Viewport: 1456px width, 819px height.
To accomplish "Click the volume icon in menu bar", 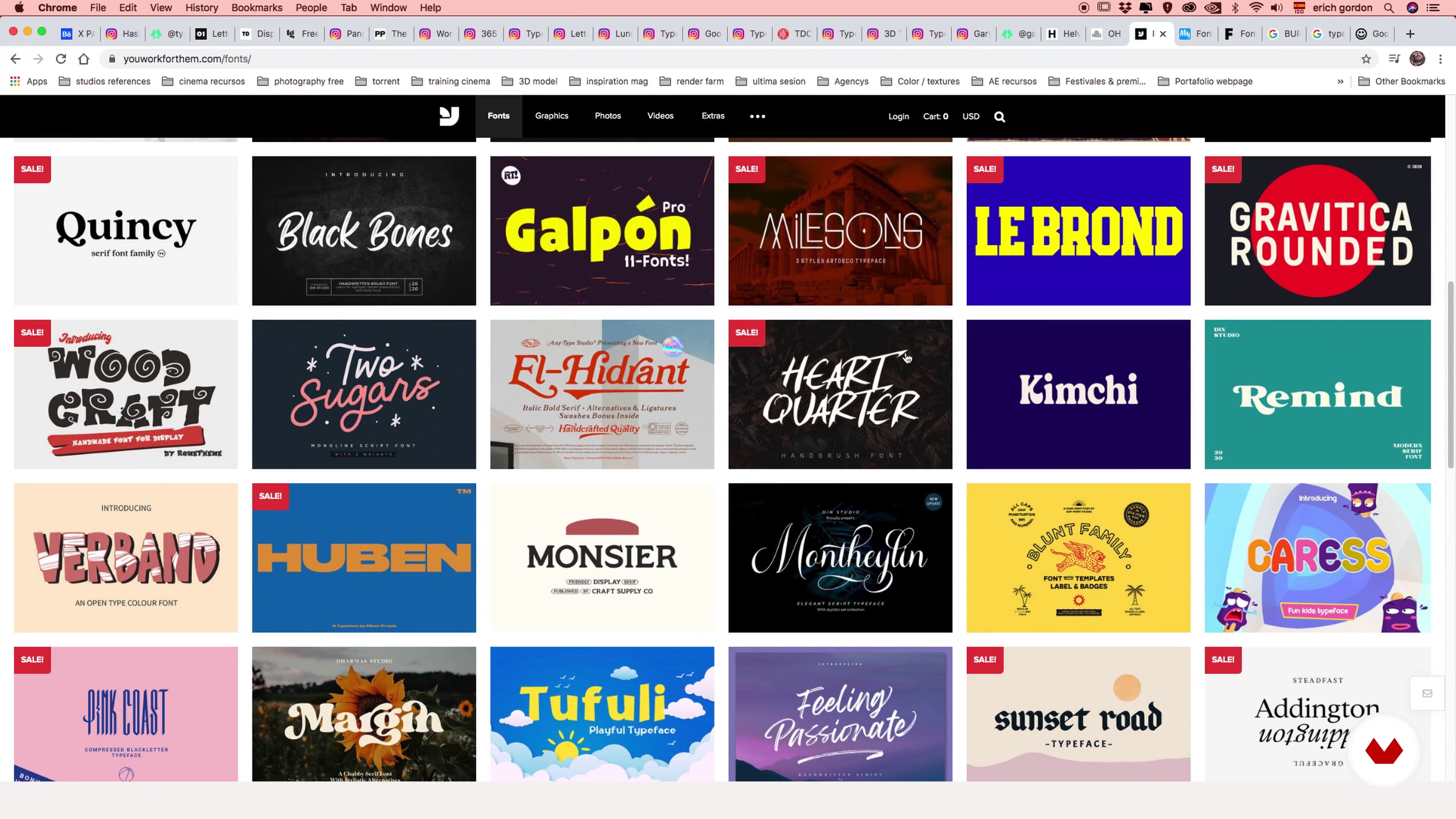I will click(x=1277, y=7).
